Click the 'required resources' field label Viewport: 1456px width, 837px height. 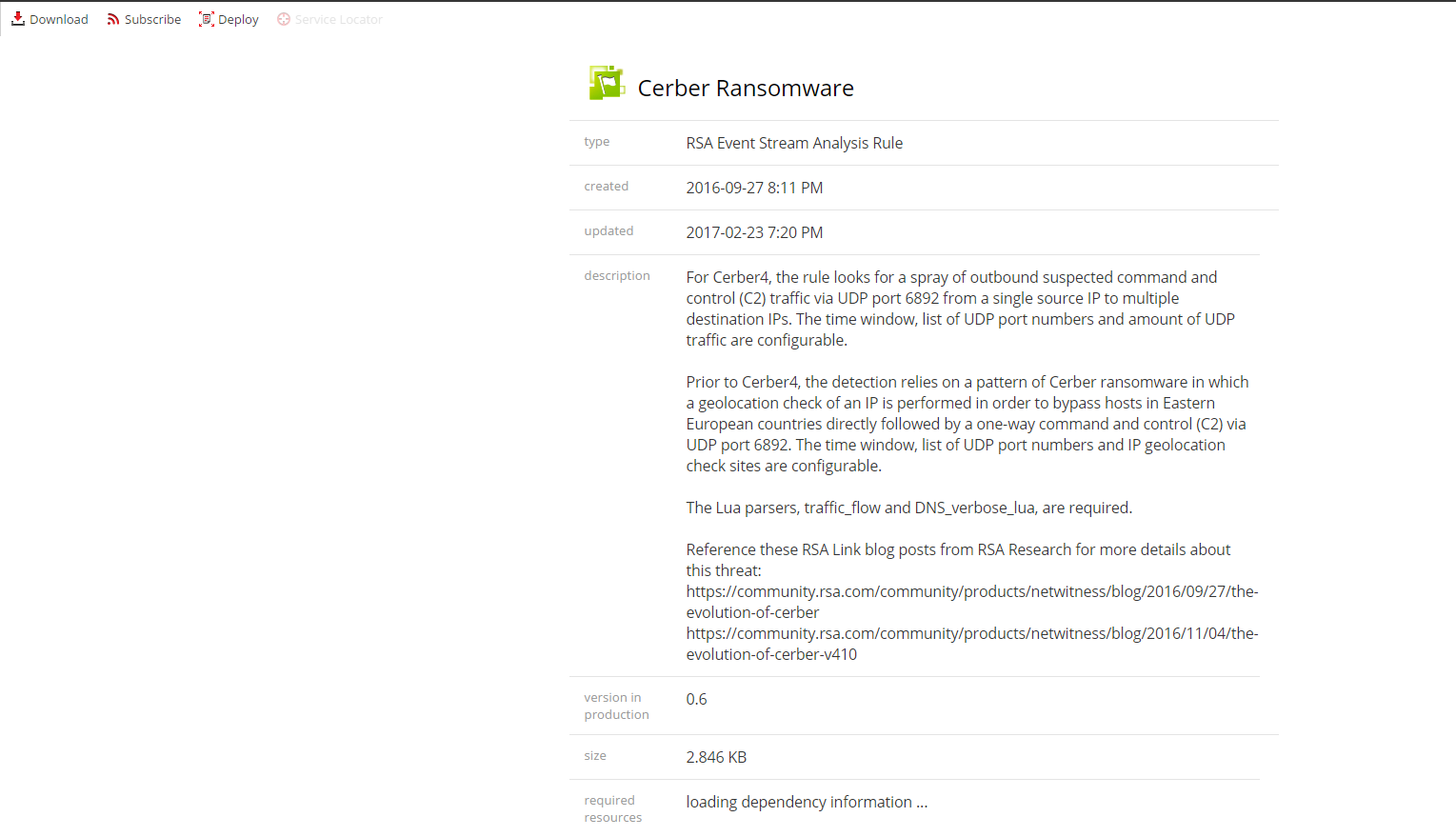(x=613, y=809)
